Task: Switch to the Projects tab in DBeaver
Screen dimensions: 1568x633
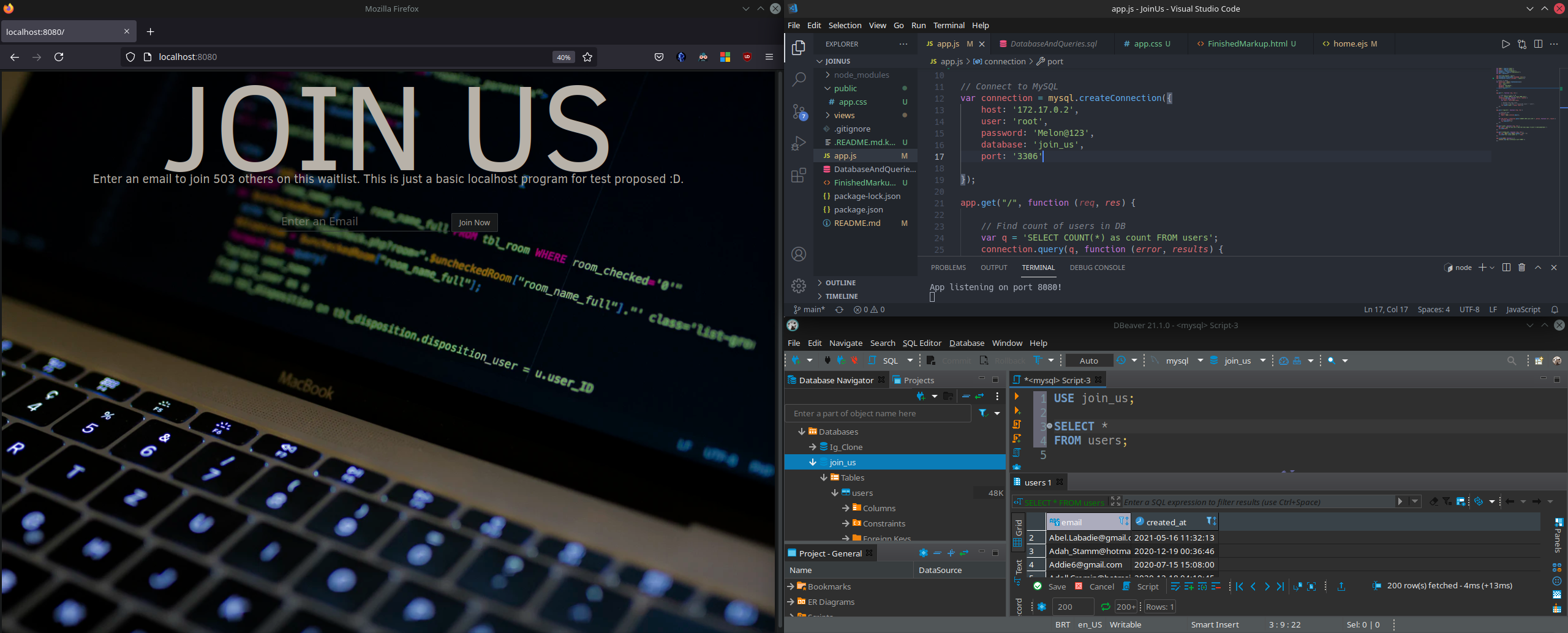Action: tap(914, 380)
